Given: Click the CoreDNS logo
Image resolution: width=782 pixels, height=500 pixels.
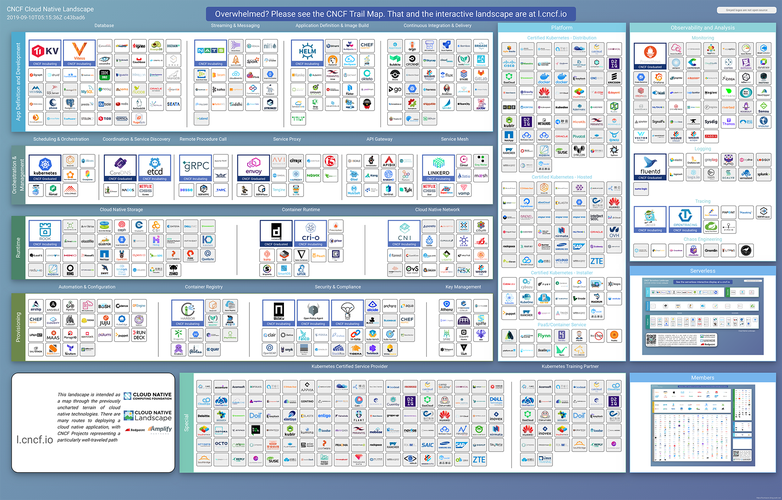Looking at the screenshot, I should [120, 168].
